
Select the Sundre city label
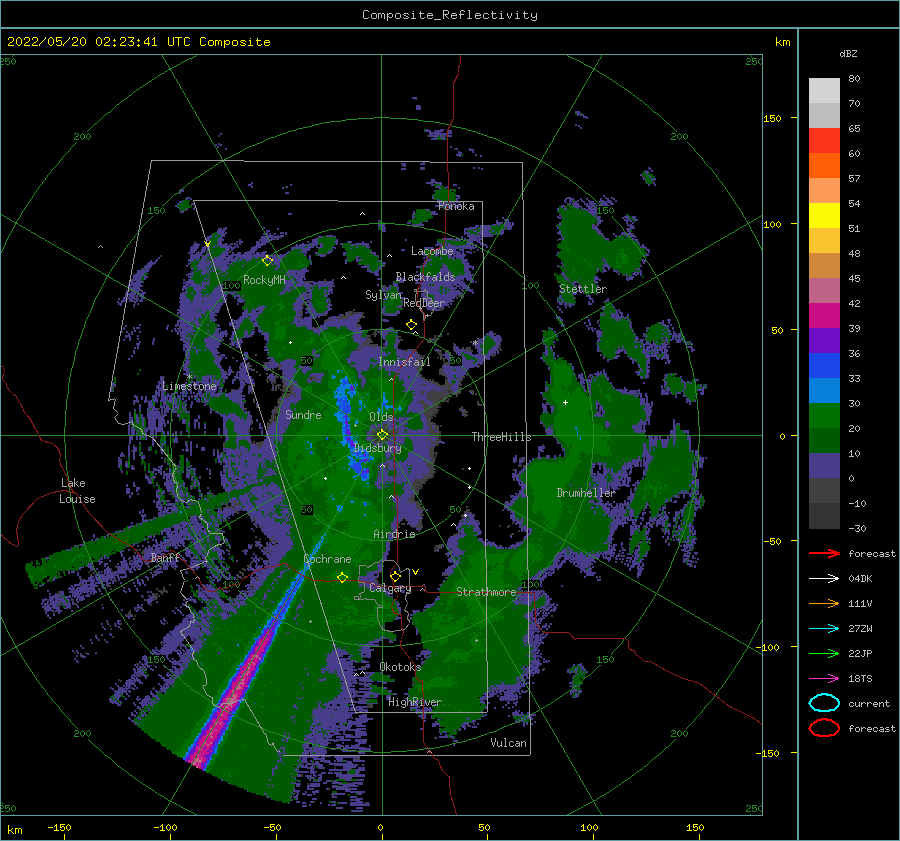pyautogui.click(x=303, y=414)
